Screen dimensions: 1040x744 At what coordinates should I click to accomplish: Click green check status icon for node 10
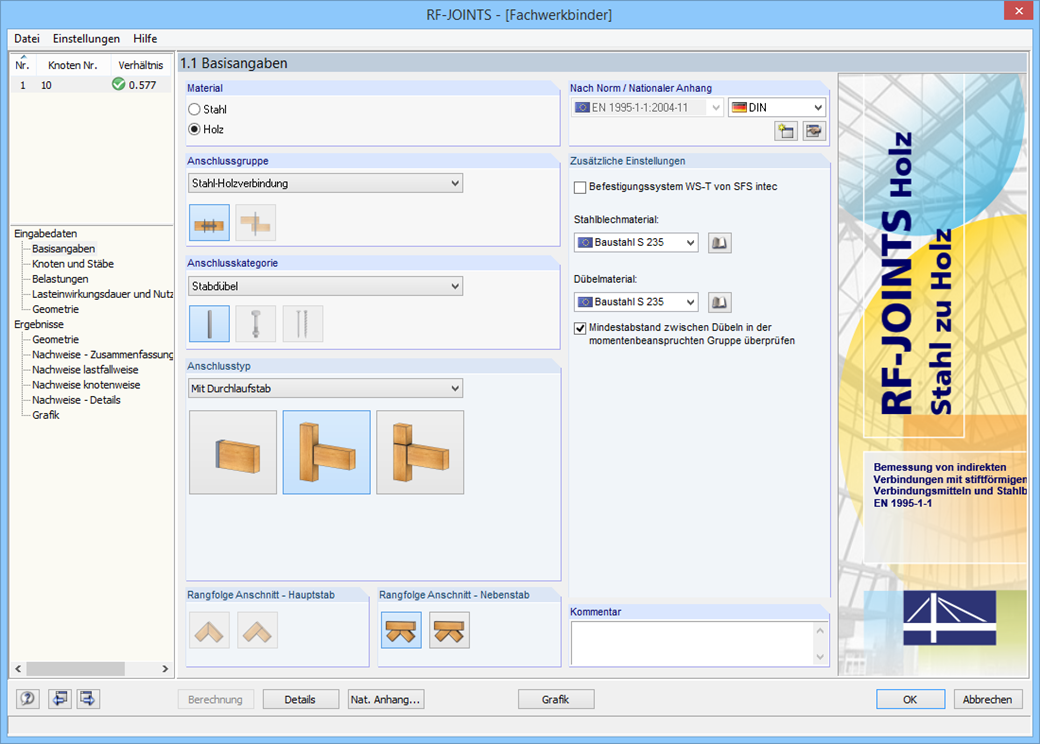(119, 84)
